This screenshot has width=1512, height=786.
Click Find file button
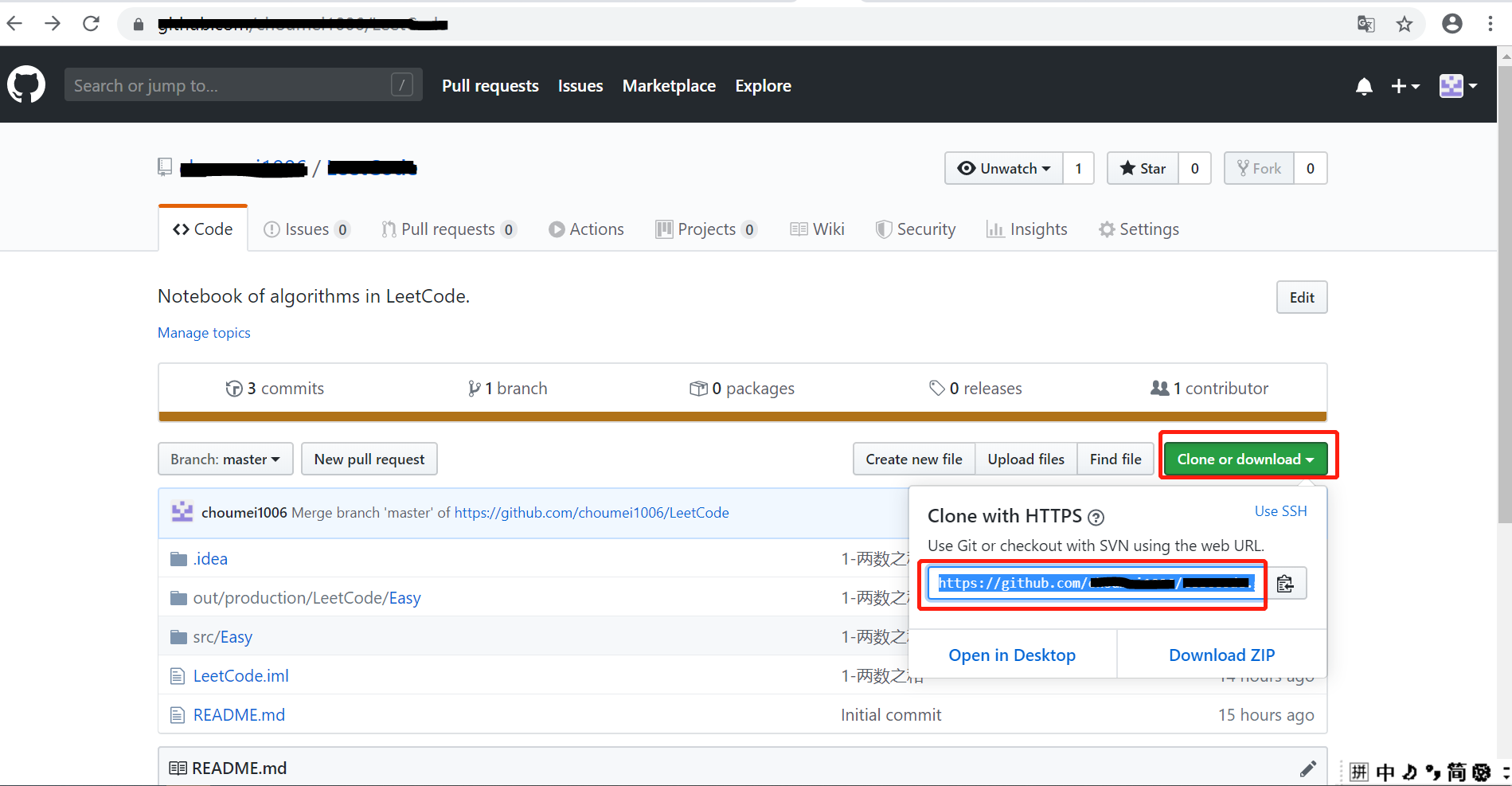(1115, 459)
